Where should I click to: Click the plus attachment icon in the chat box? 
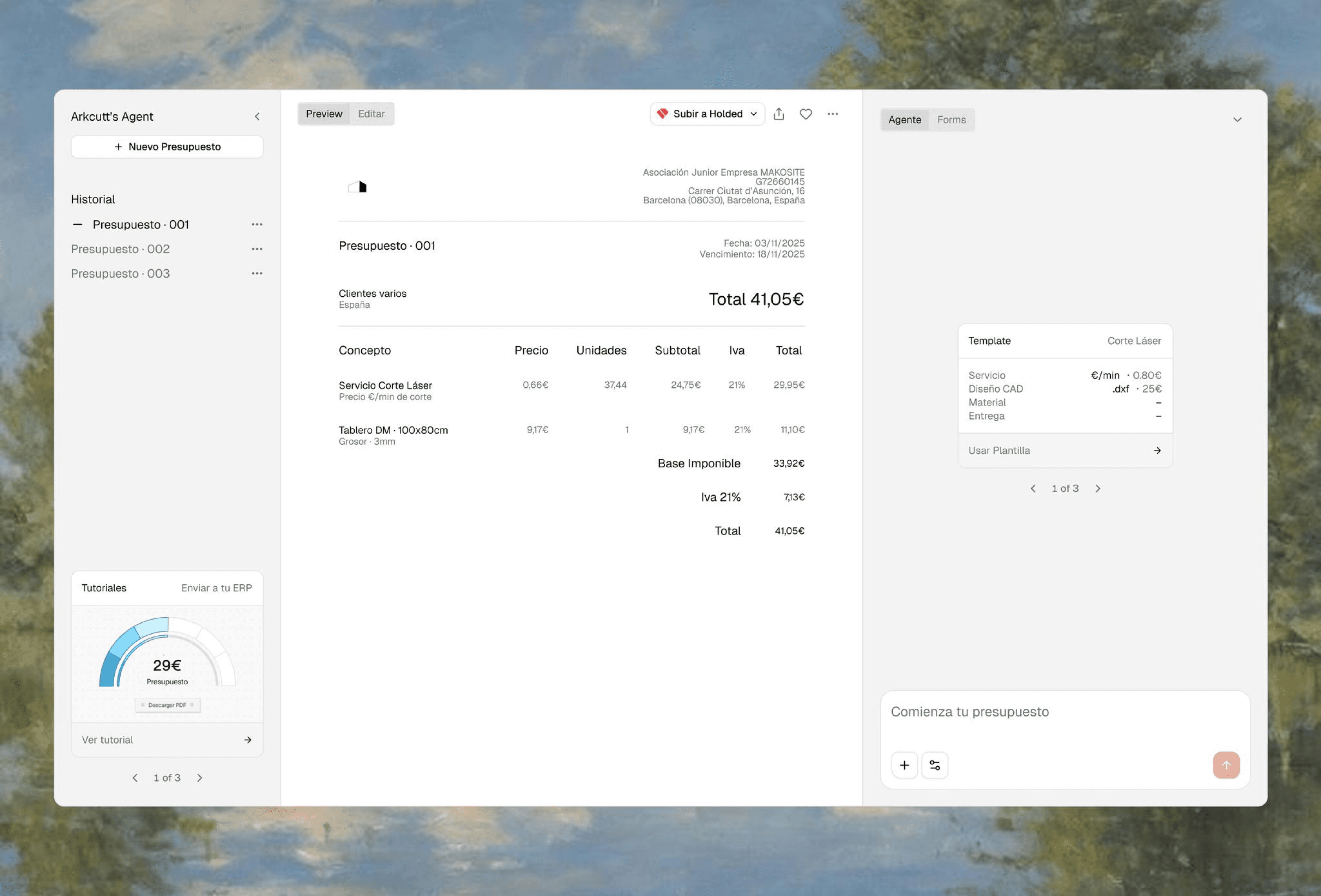pos(904,765)
